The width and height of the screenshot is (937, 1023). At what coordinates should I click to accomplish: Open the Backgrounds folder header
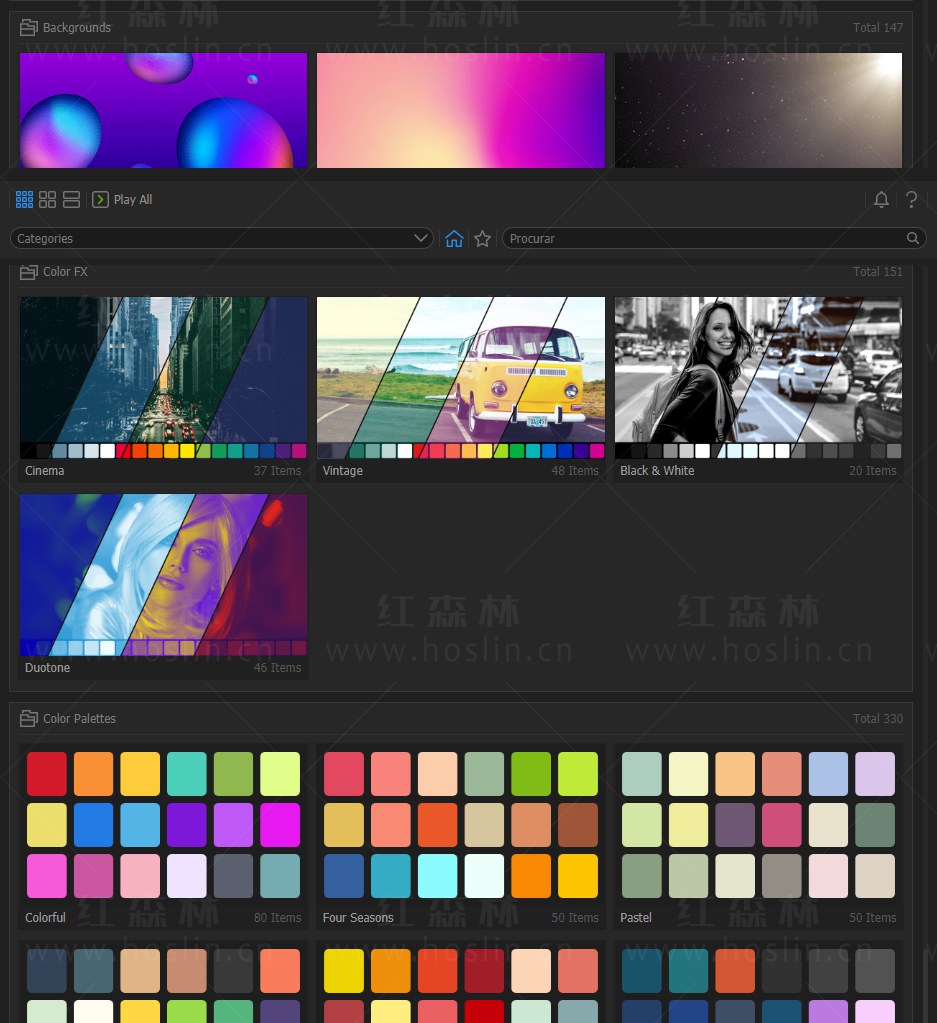[65, 27]
